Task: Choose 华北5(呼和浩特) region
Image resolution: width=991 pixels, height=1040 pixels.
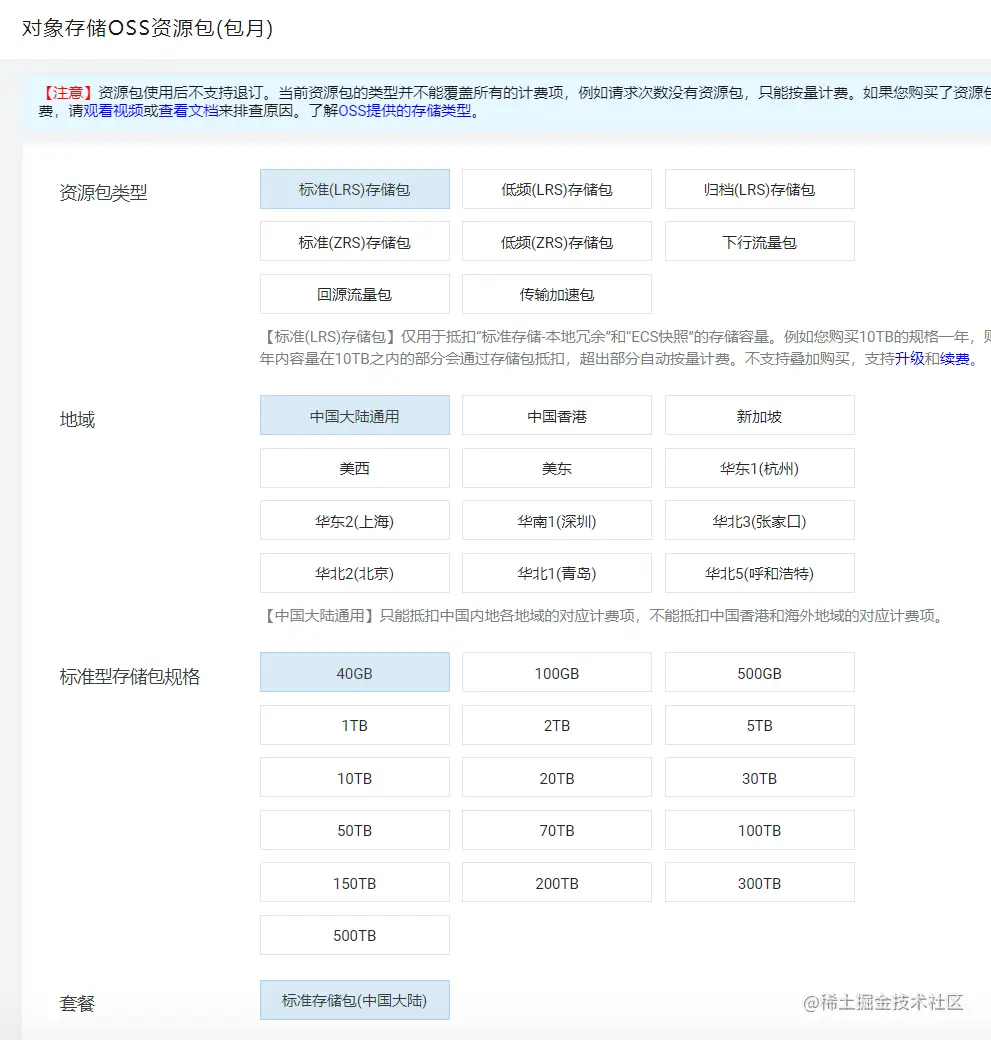Action: [x=760, y=573]
